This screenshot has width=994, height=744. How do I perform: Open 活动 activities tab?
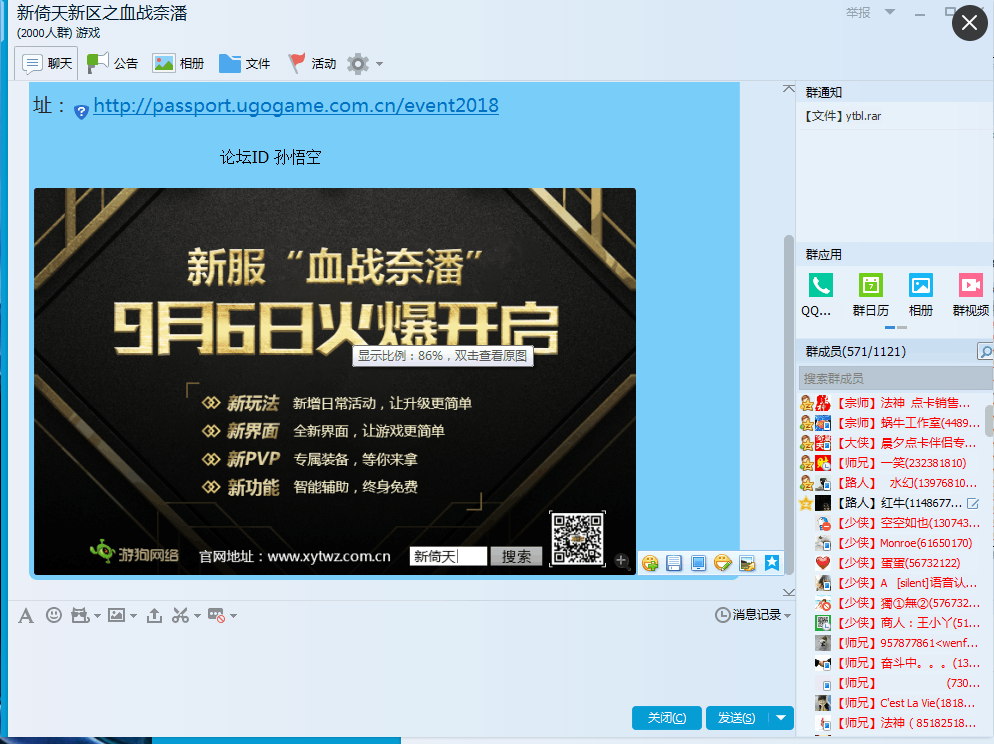click(311, 63)
